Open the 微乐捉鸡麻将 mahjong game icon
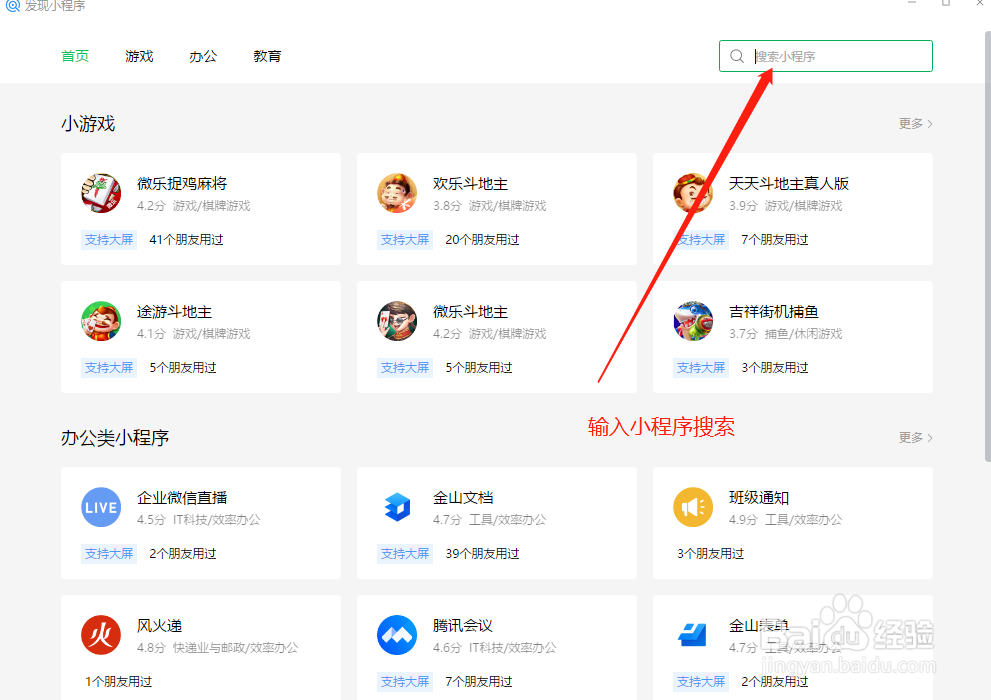 [101, 193]
